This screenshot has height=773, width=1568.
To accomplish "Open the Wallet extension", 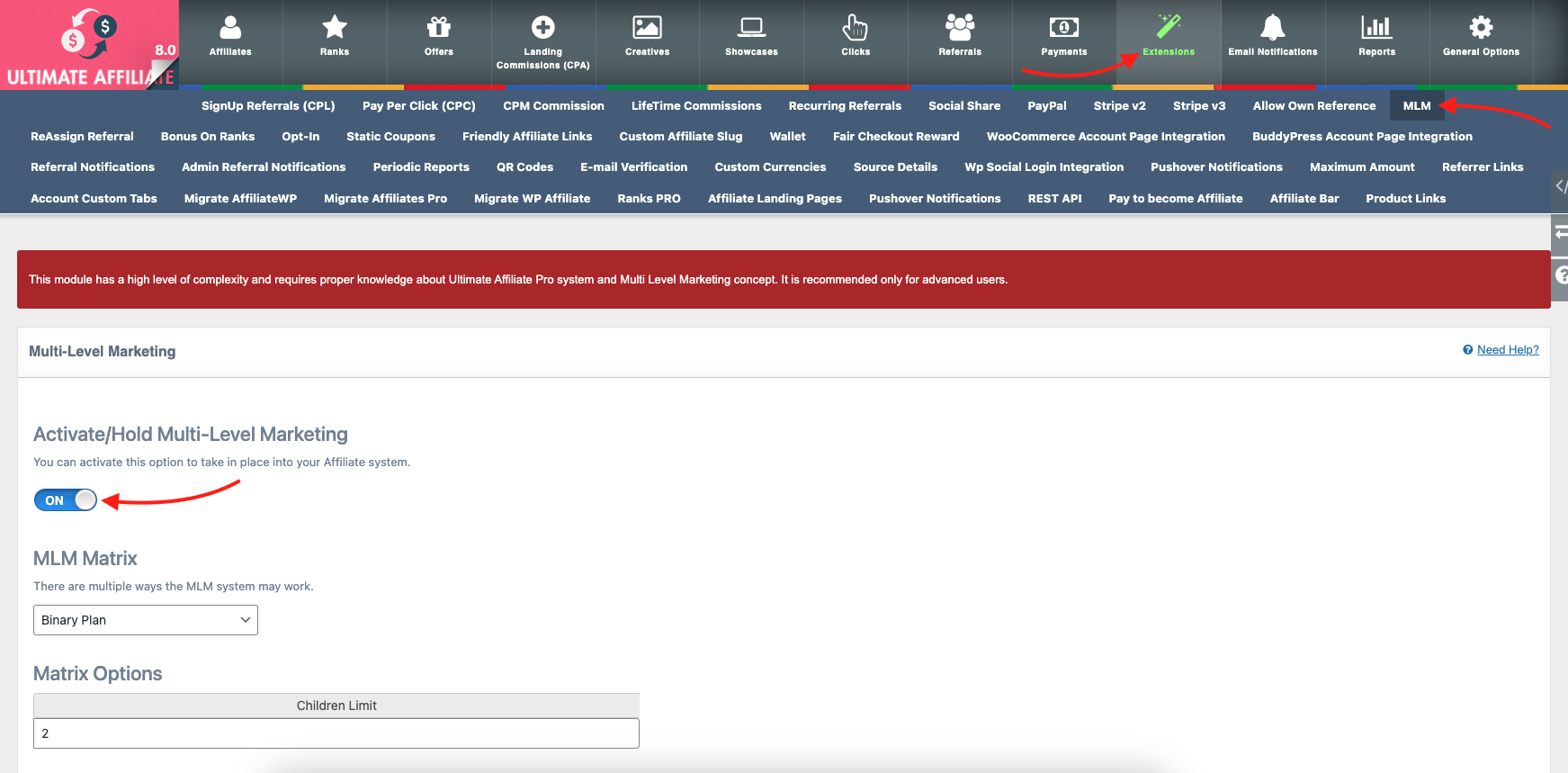I will coord(788,137).
